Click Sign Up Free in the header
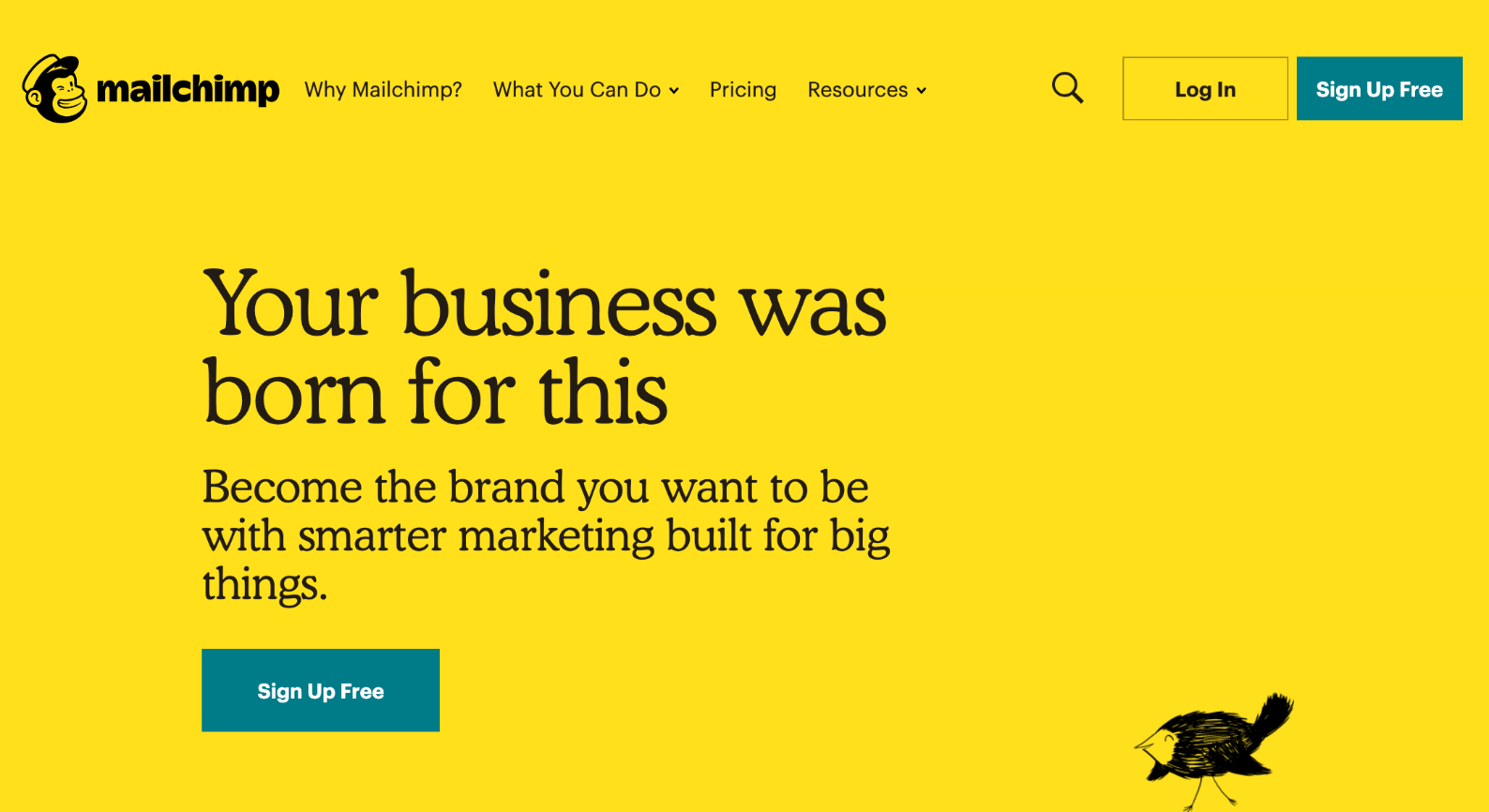 click(1378, 88)
